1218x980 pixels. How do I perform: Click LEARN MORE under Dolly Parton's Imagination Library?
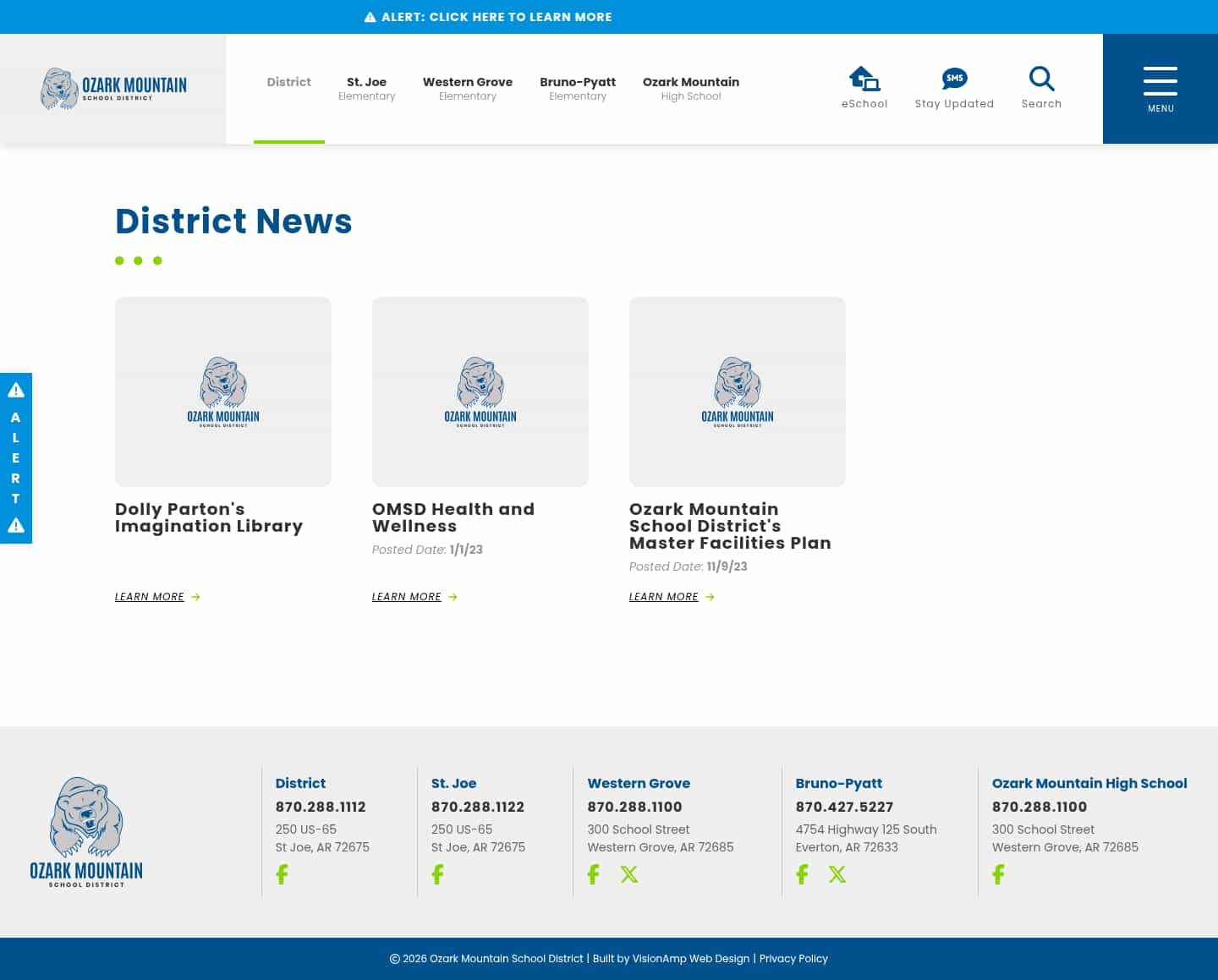149,597
